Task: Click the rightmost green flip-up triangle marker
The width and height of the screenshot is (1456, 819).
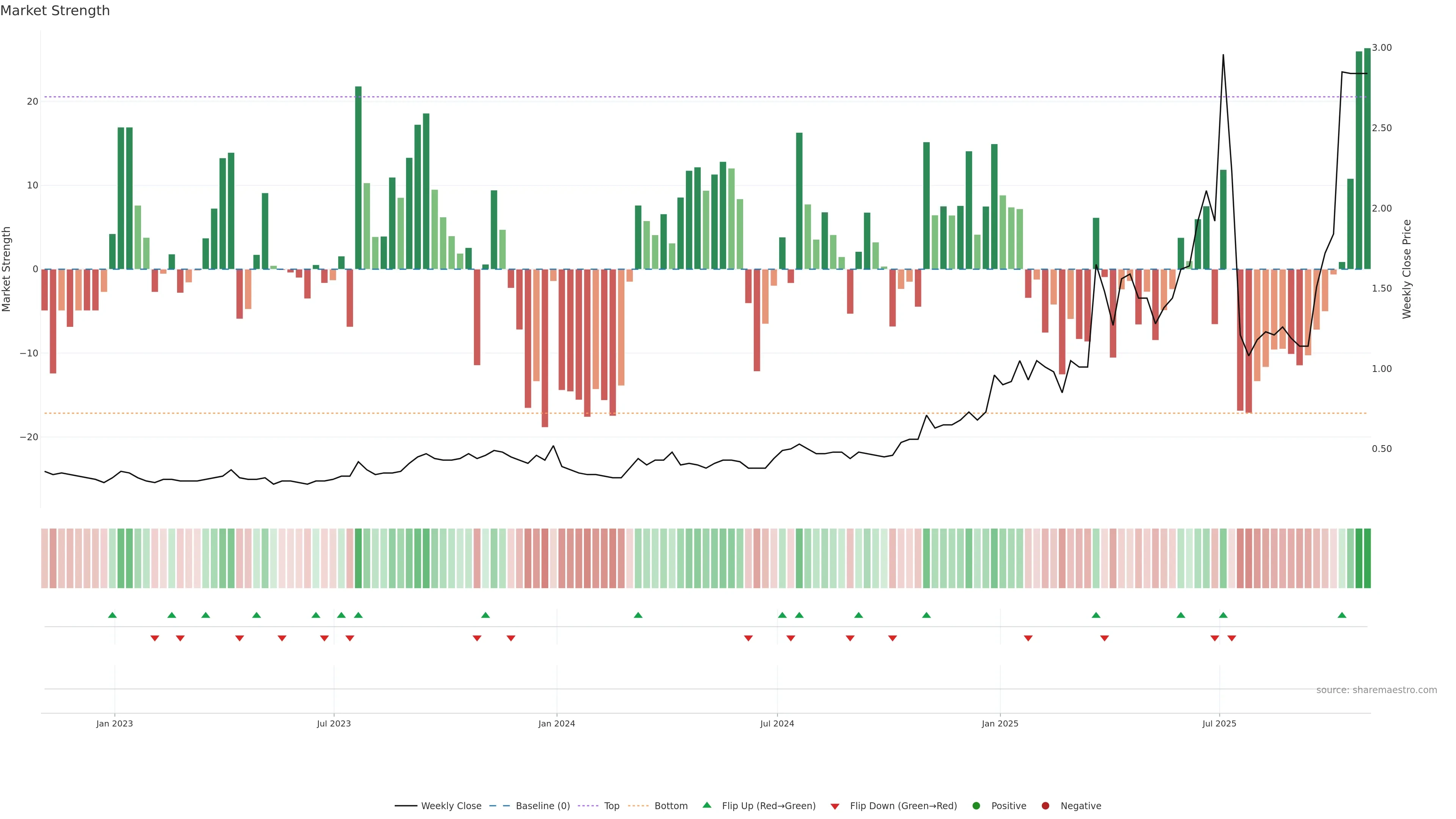Action: pyautogui.click(x=1342, y=615)
